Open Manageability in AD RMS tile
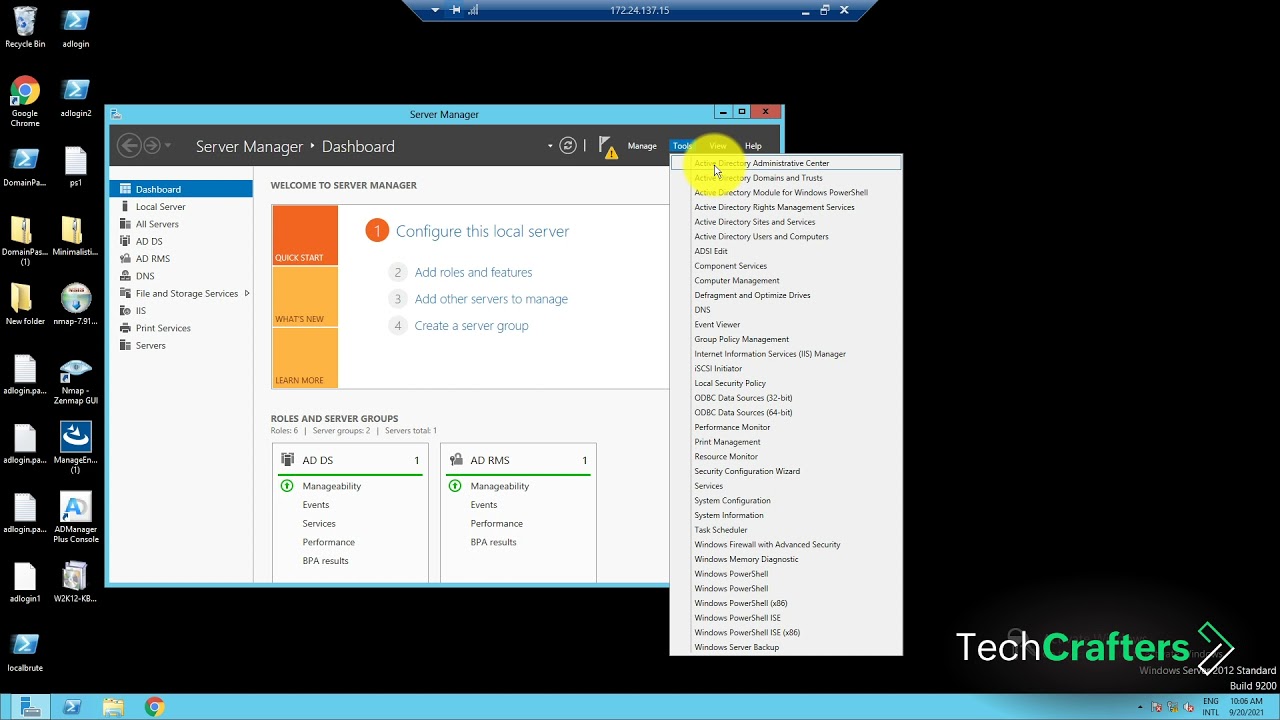1280x720 pixels. (500, 486)
